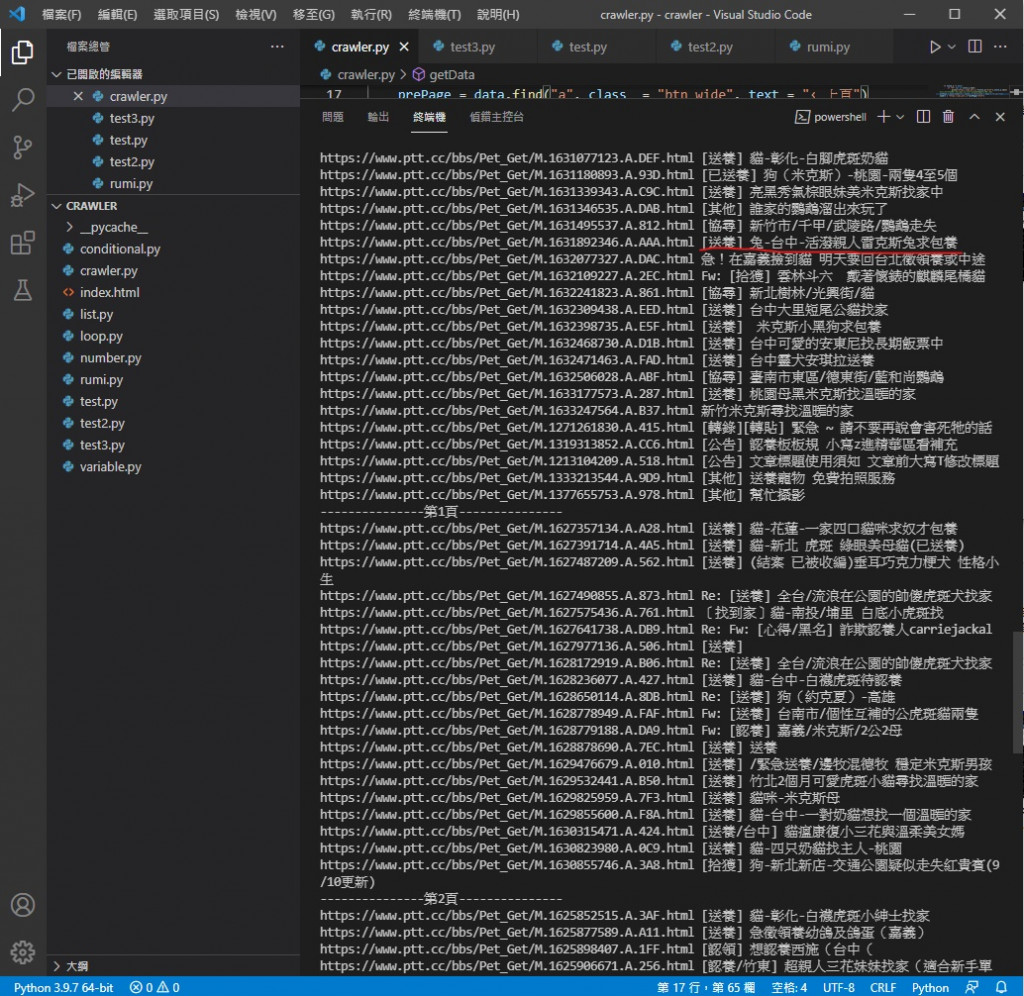Click terminal scrollbar thumb
The image size is (1024, 996).
point(1017,691)
